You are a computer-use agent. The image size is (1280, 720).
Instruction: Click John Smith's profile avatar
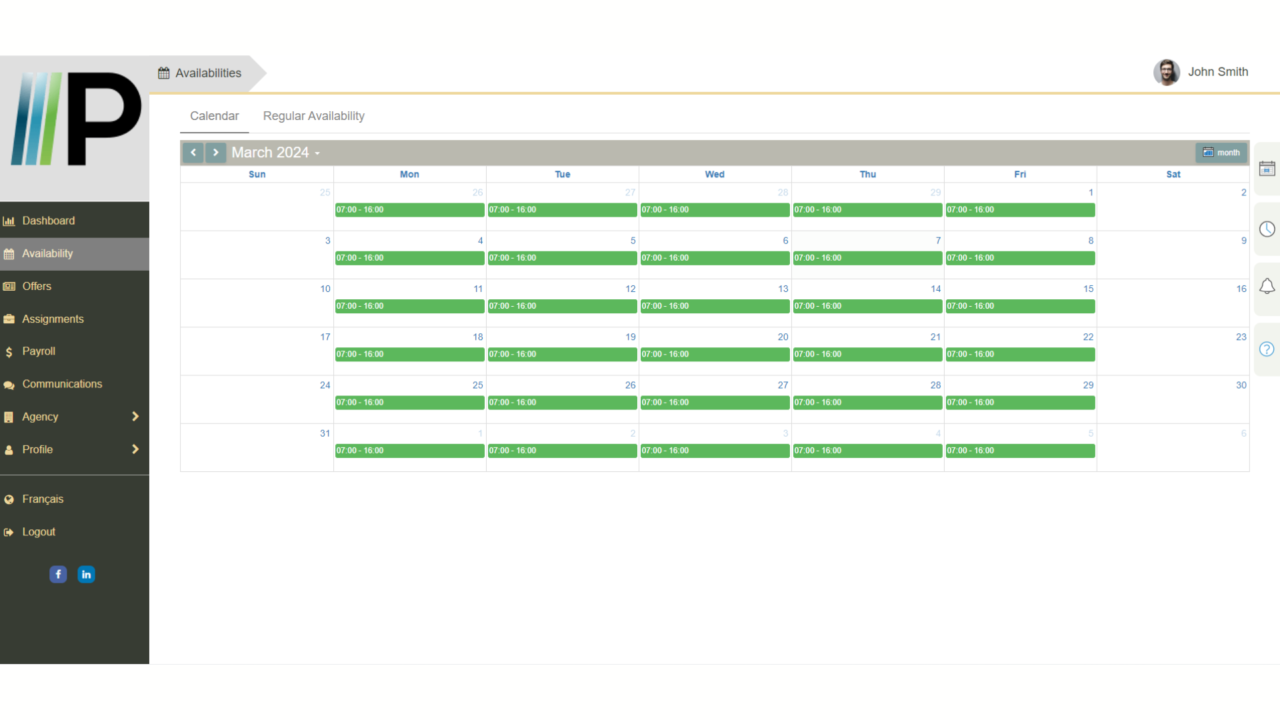(1166, 71)
